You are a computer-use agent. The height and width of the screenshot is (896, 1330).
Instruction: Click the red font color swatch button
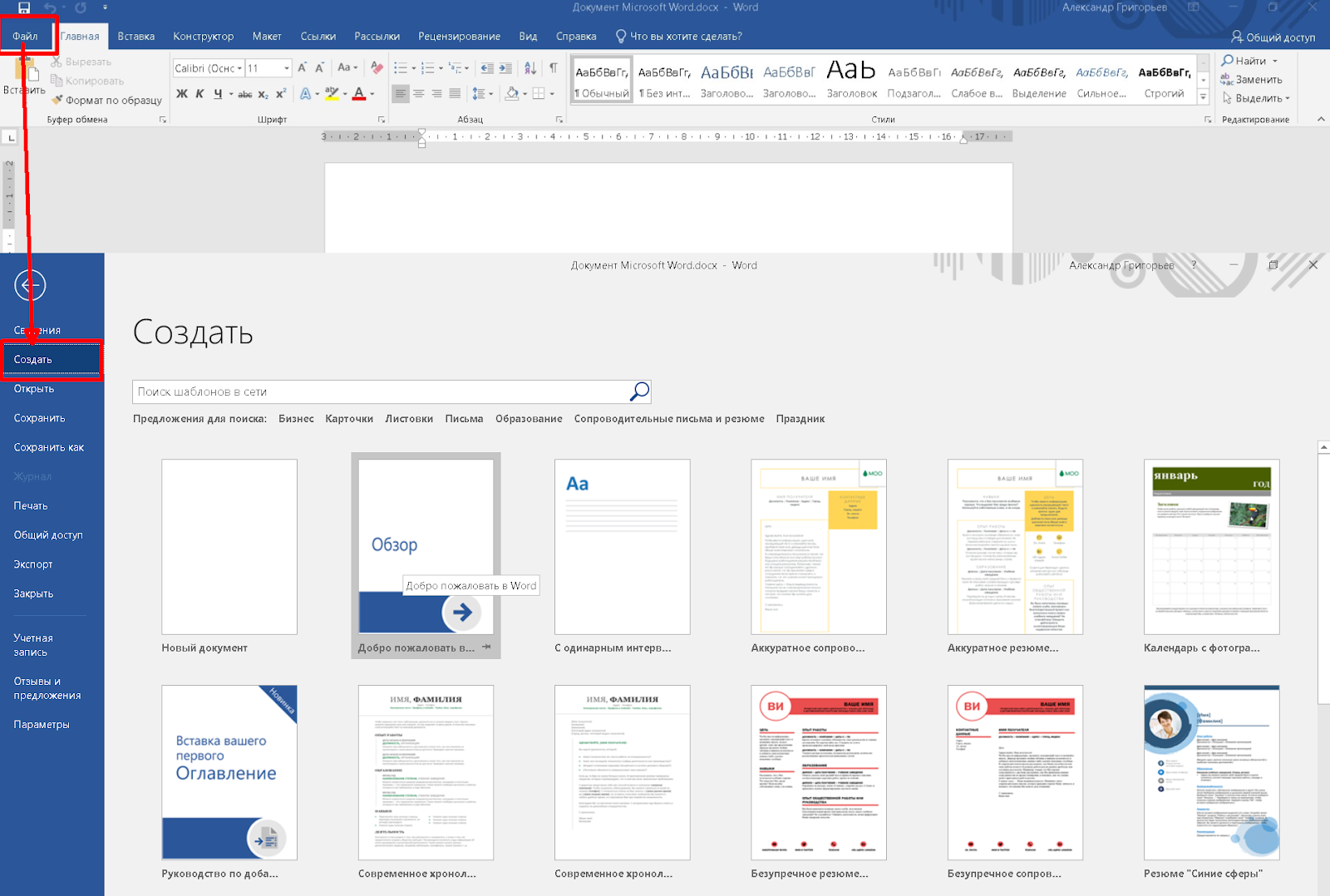358,94
